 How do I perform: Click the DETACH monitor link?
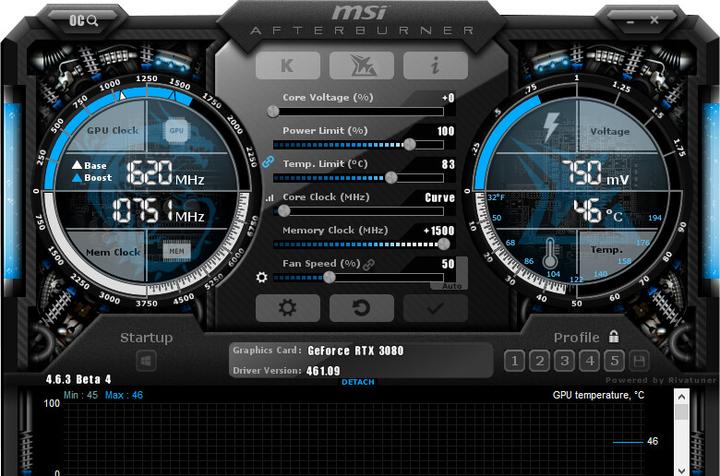[358, 382]
